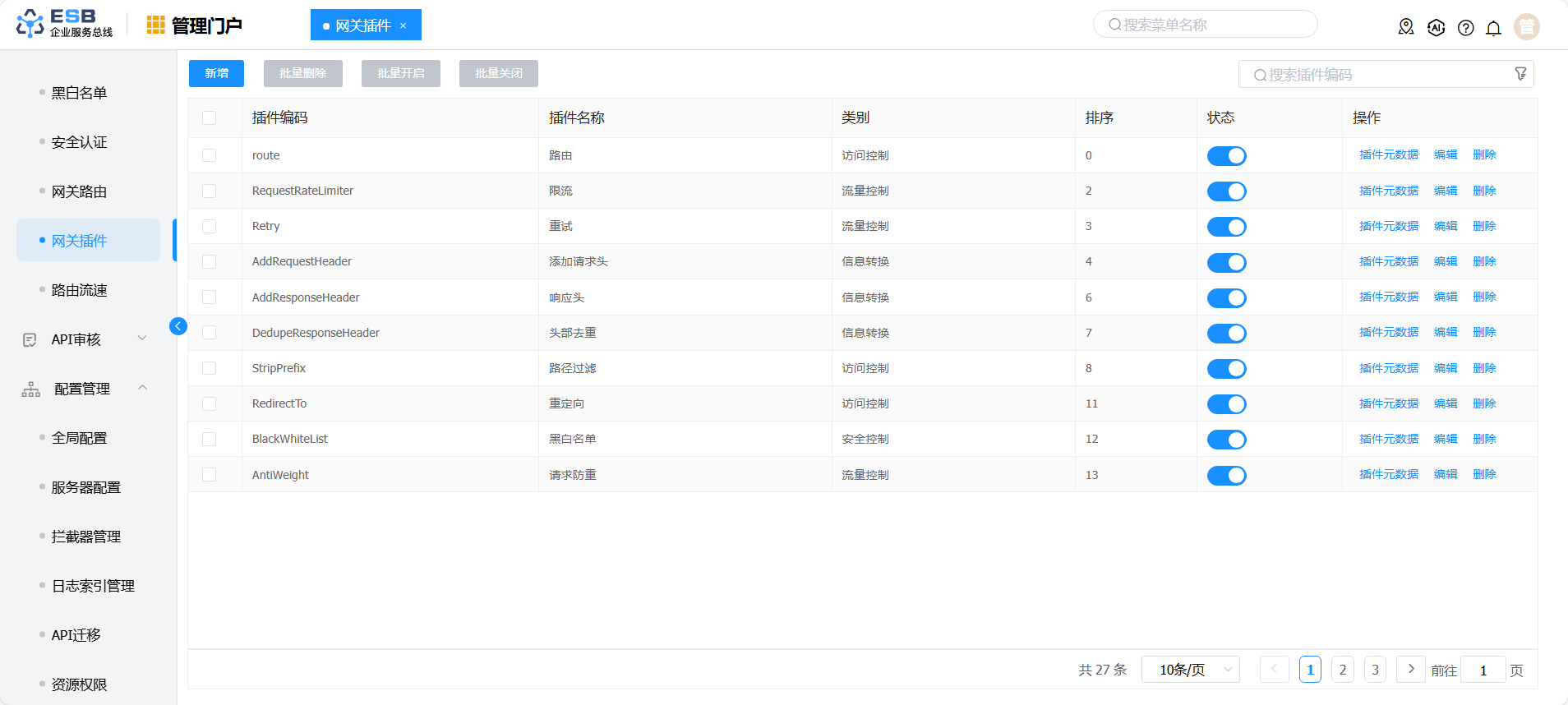Toggle the BlackWhiteList plugin status off
Image resolution: width=1568 pixels, height=705 pixels.
[1226, 440]
